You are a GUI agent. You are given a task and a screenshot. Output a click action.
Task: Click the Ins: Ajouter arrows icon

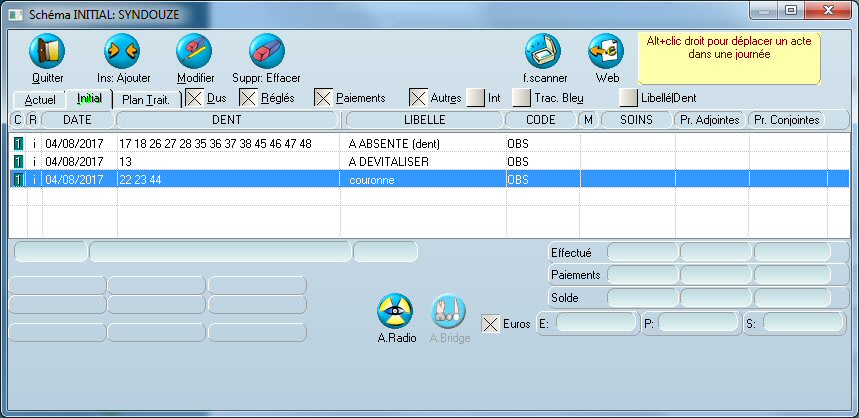pyautogui.click(x=122, y=51)
